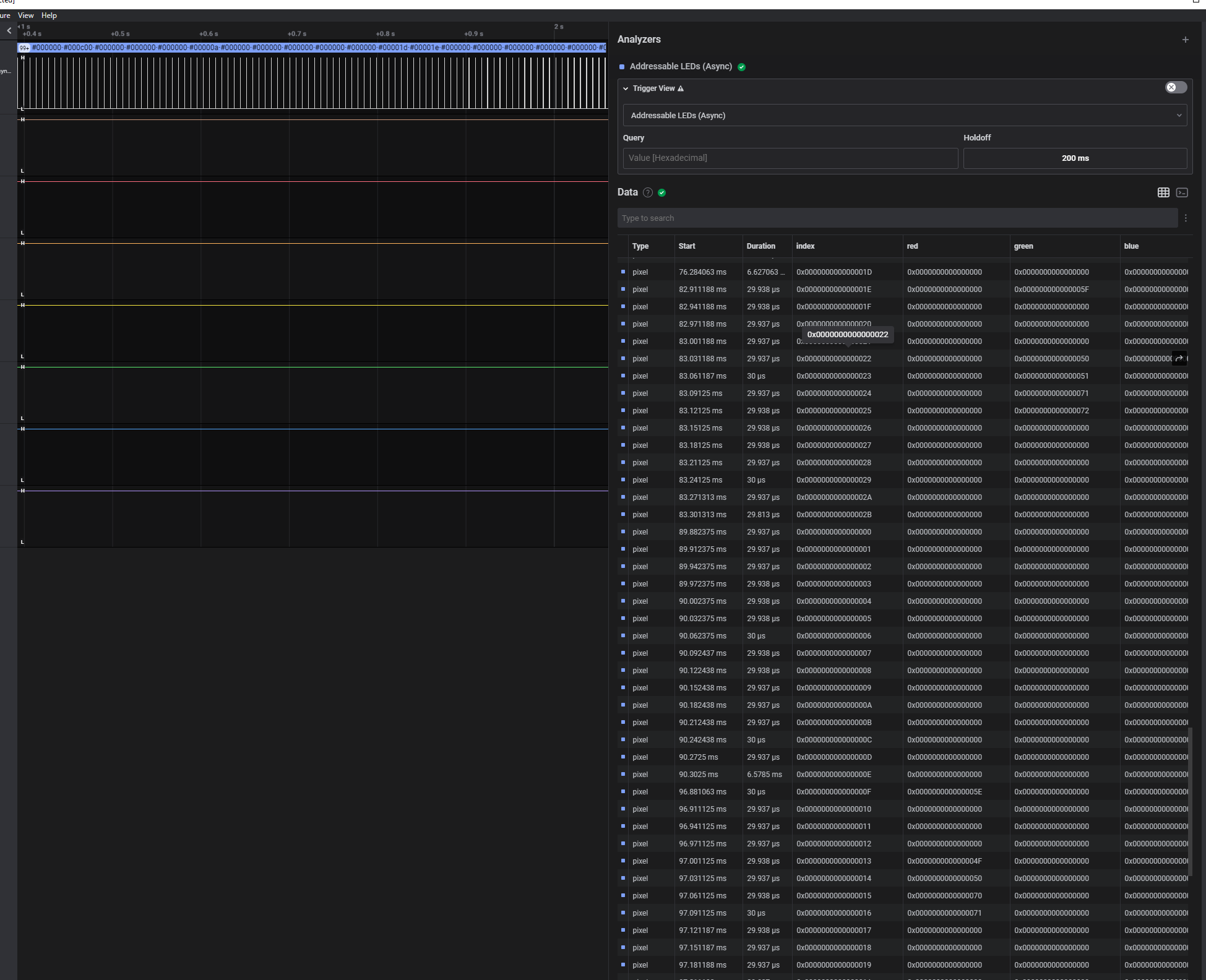Click the Trigger View warning triangle icon
Viewport: 1206px width, 980px height.
pos(681,88)
